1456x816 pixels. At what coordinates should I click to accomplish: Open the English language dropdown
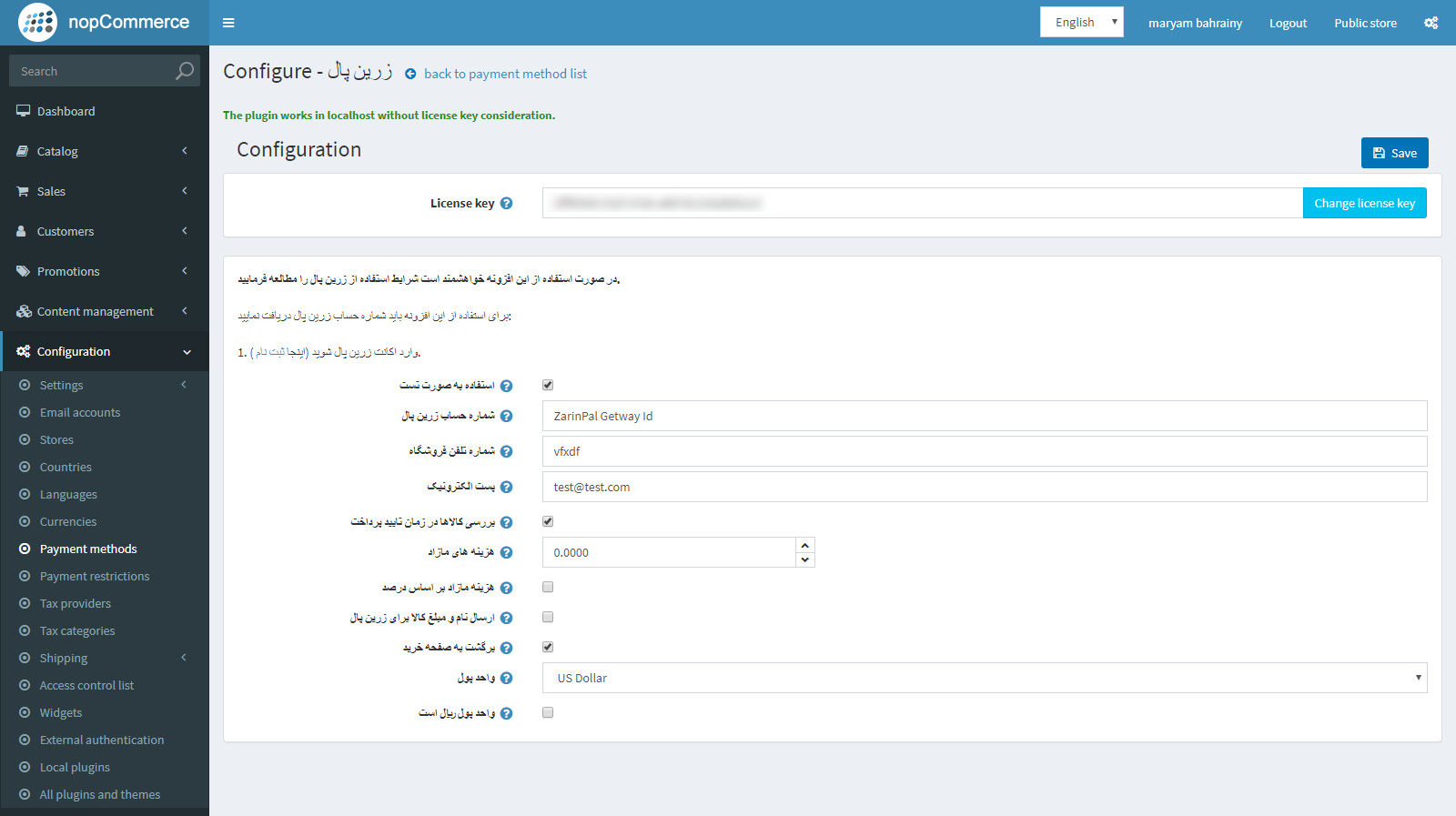point(1081,22)
